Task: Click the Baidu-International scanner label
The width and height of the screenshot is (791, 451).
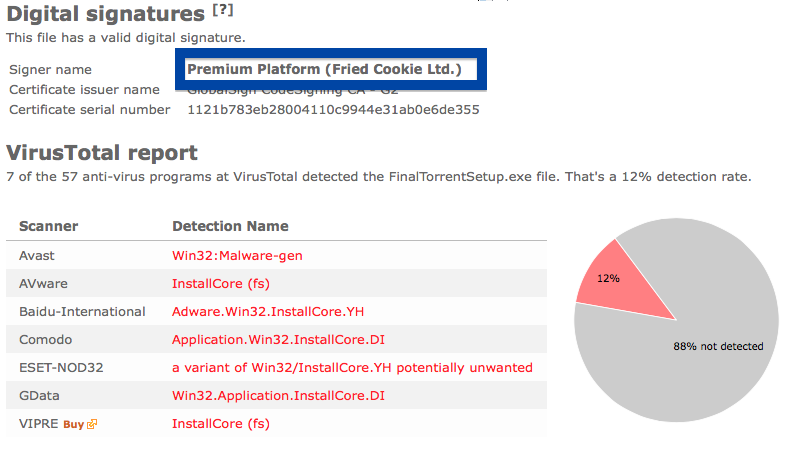Action: [82, 312]
